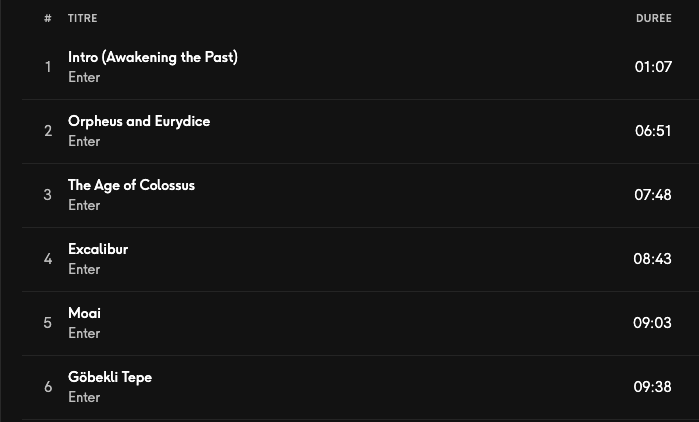Viewport: 699px width, 422px height.
Task: Open The Age of Colossus track
Action: click(131, 185)
